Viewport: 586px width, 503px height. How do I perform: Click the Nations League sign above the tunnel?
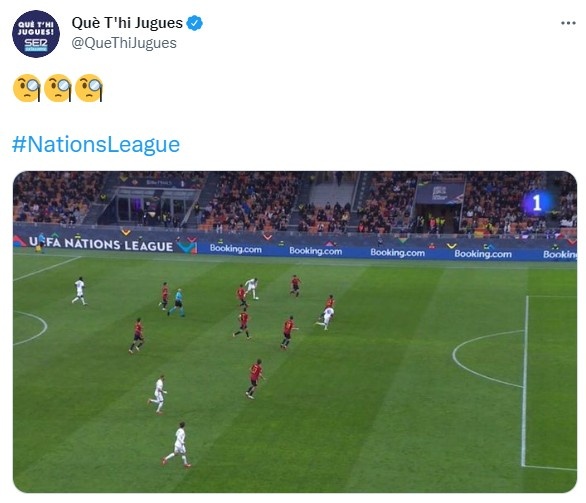coord(440,193)
